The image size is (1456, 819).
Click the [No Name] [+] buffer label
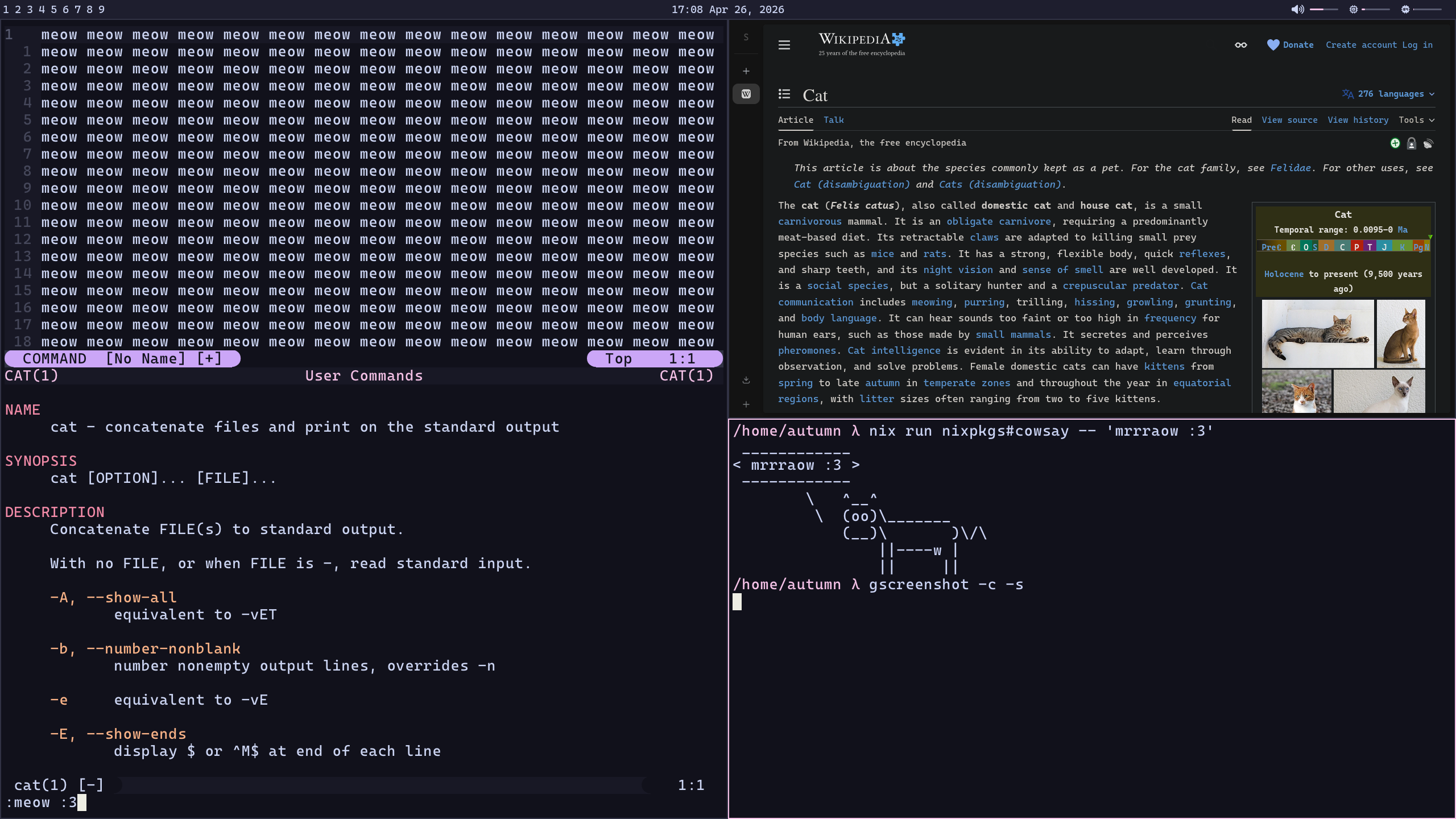(x=164, y=359)
